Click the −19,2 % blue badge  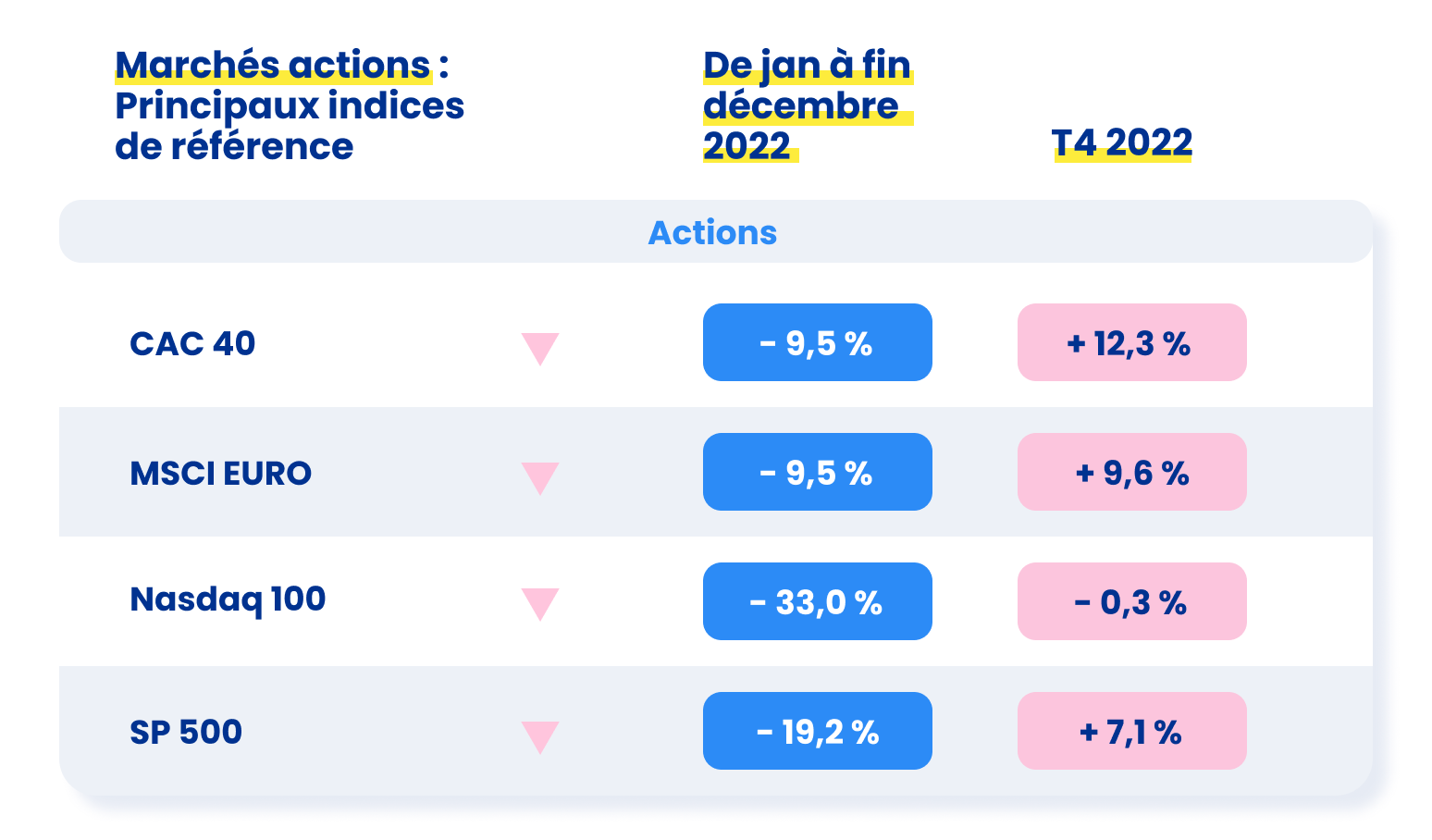817,732
